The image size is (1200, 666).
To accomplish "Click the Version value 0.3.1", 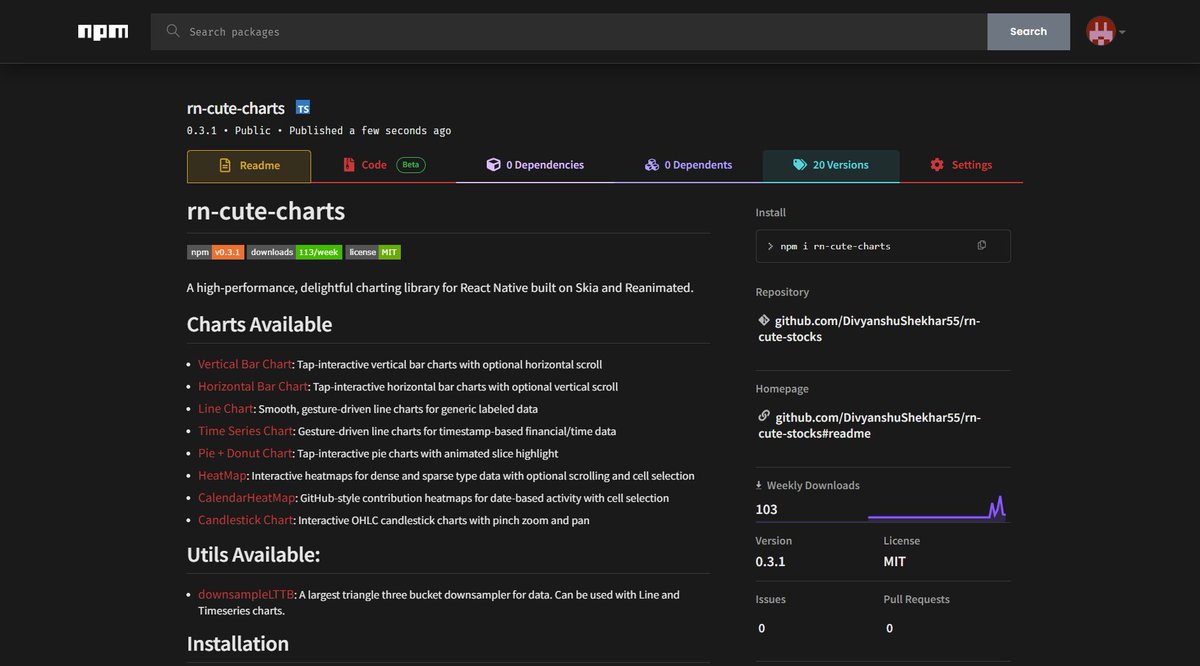I will 770,561.
